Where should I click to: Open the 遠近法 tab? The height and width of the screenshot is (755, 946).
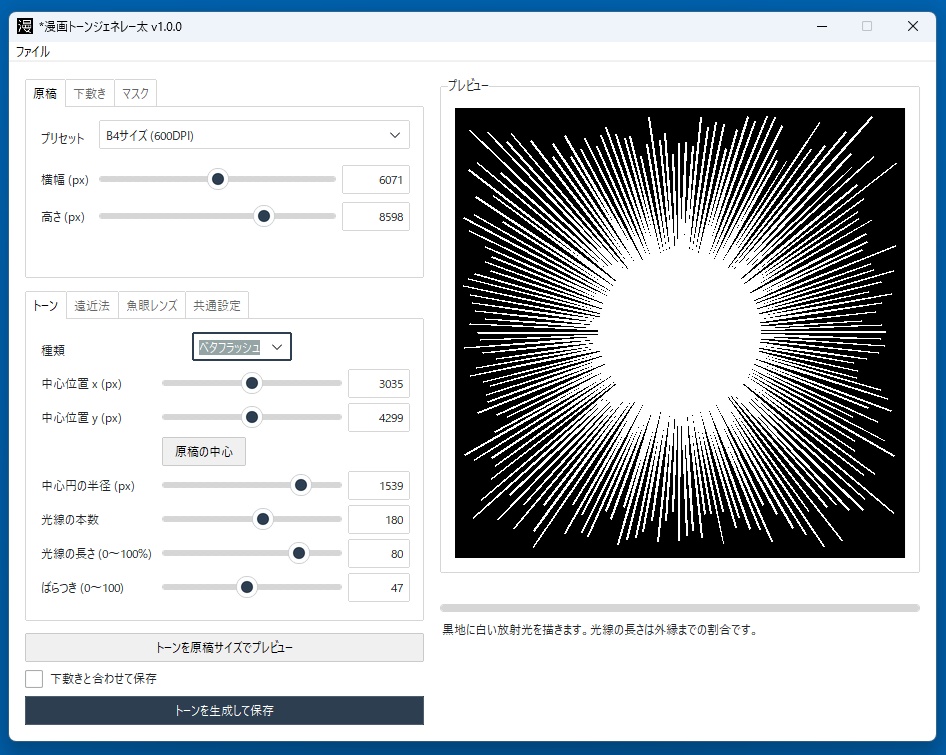[92, 305]
